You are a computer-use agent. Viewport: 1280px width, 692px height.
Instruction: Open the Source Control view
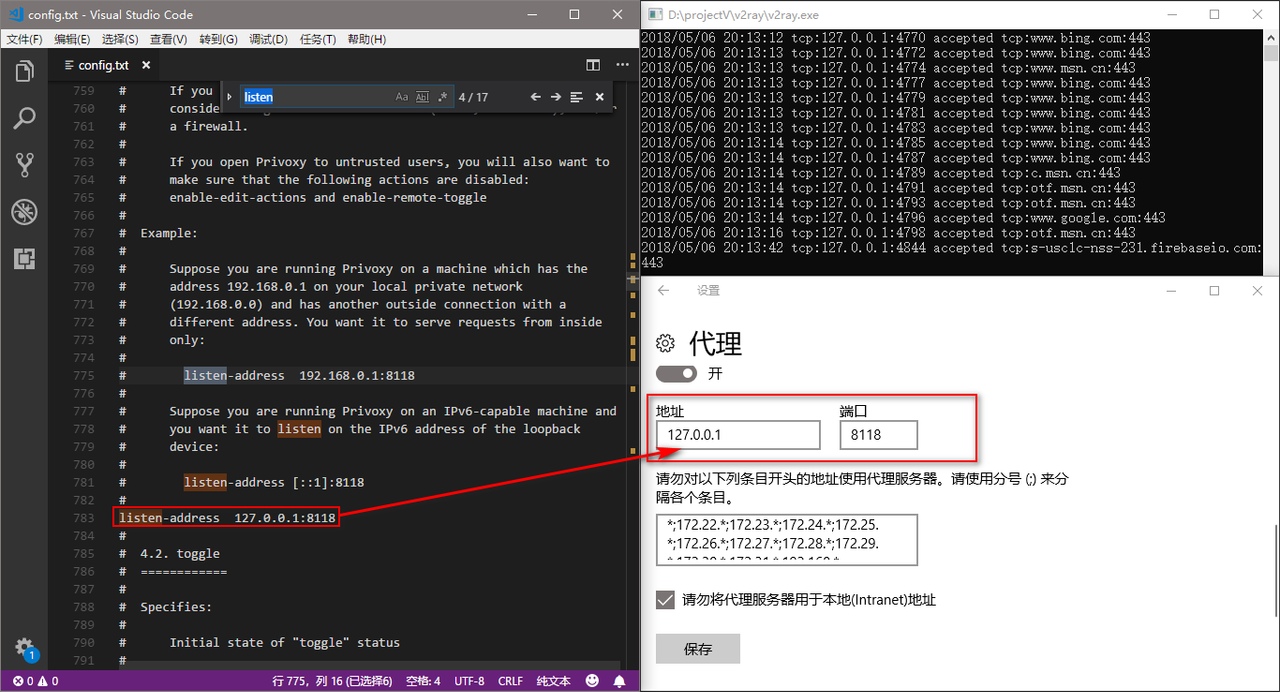pyautogui.click(x=24, y=165)
